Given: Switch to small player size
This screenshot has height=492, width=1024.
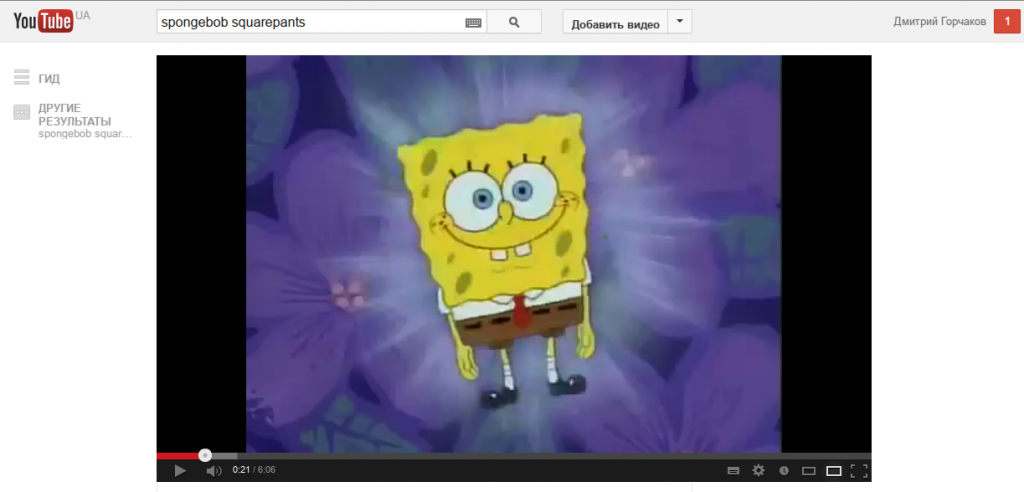Looking at the screenshot, I should coord(809,470).
